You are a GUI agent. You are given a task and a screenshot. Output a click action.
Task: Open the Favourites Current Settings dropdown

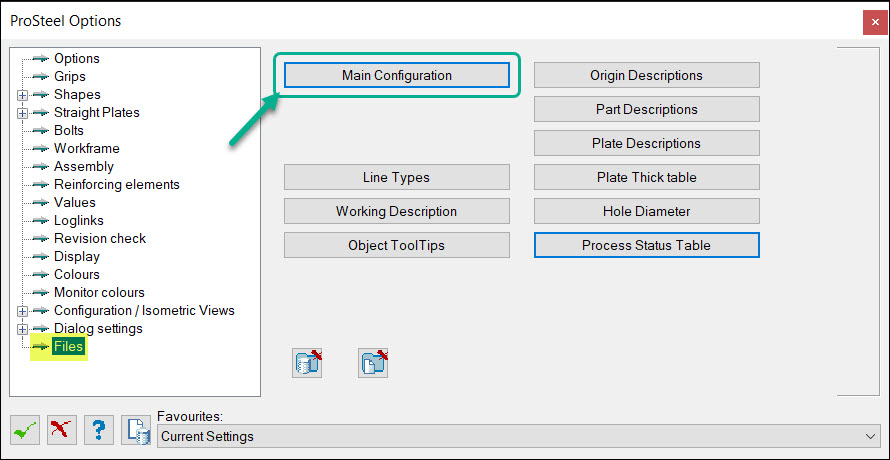[517, 436]
